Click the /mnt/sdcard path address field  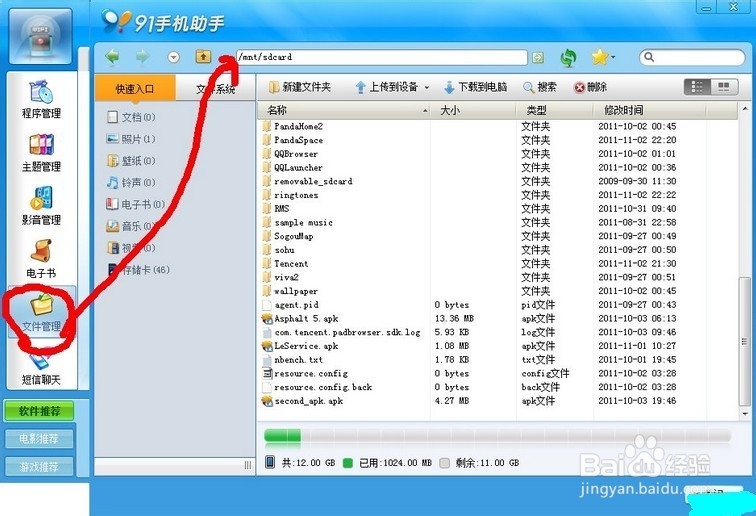381,57
